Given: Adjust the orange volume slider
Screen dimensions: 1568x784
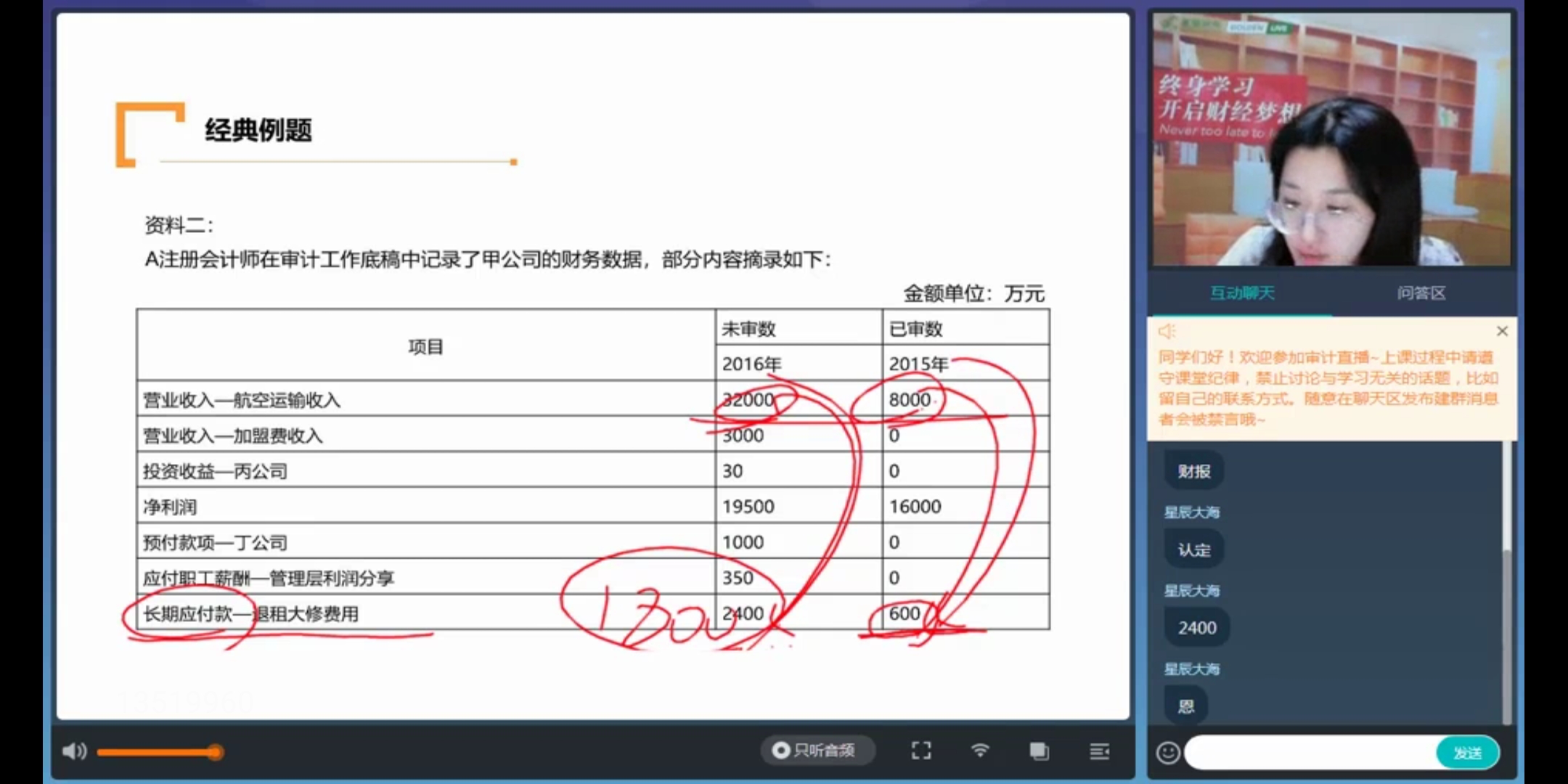Looking at the screenshot, I should (215, 752).
